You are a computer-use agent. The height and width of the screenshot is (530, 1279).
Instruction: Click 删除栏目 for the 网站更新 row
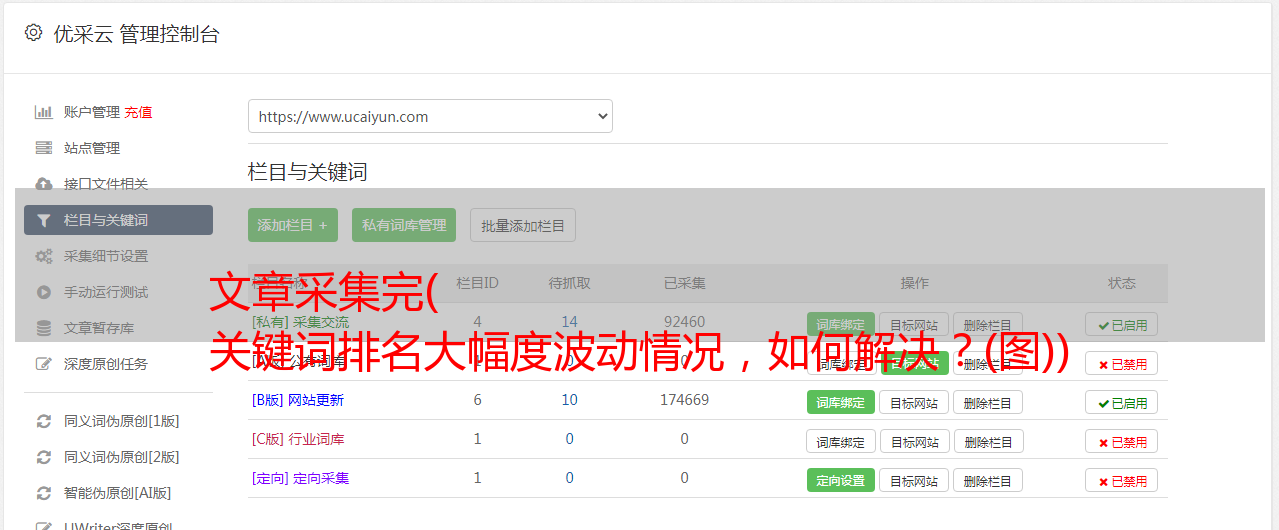coord(988,402)
